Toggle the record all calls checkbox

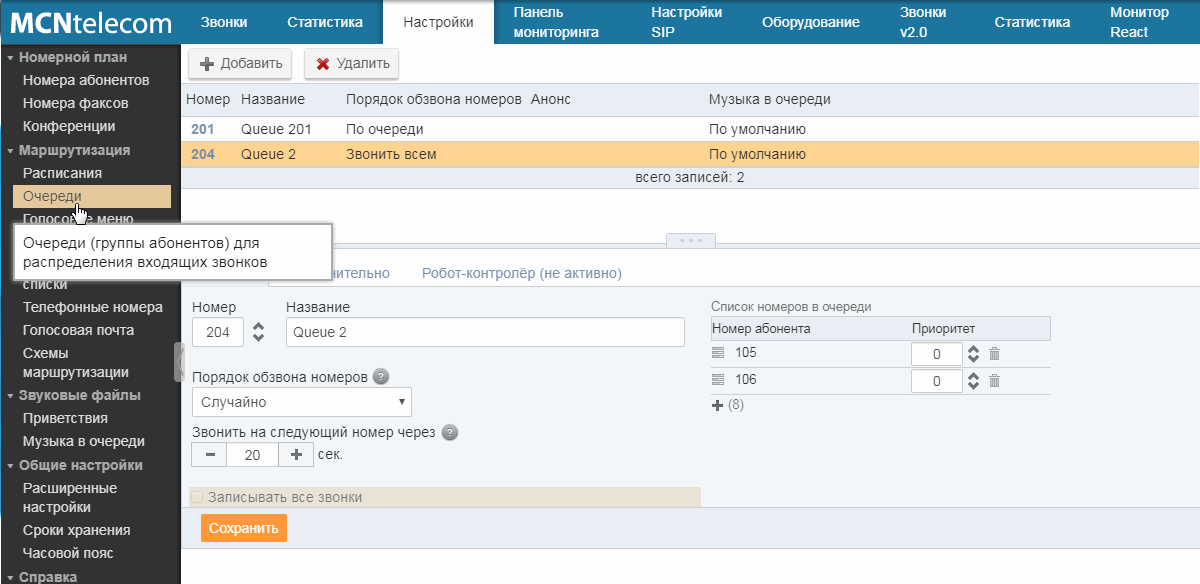click(197, 497)
